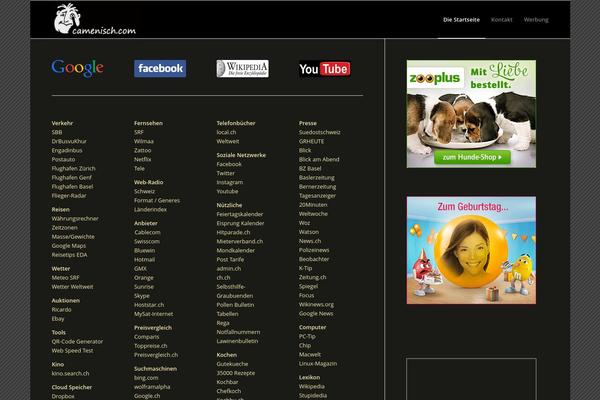Open the Wikipedia logo link
The image size is (600, 400).
tap(243, 69)
